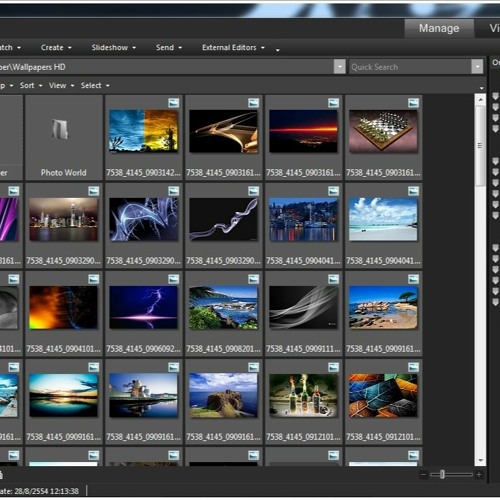Click the file-type badge on the blue harbor city thumbnail
The width and height of the screenshot is (500, 500).
333,191
